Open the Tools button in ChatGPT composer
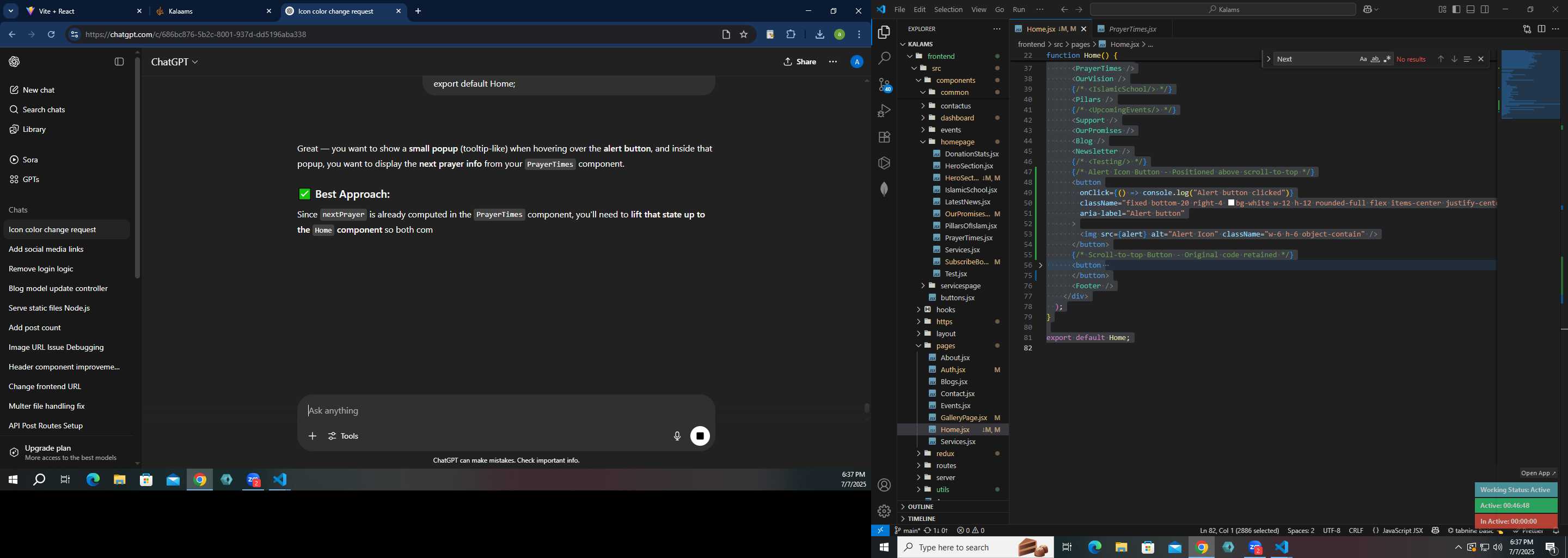Viewport: 1568px width, 558px height. click(344, 436)
